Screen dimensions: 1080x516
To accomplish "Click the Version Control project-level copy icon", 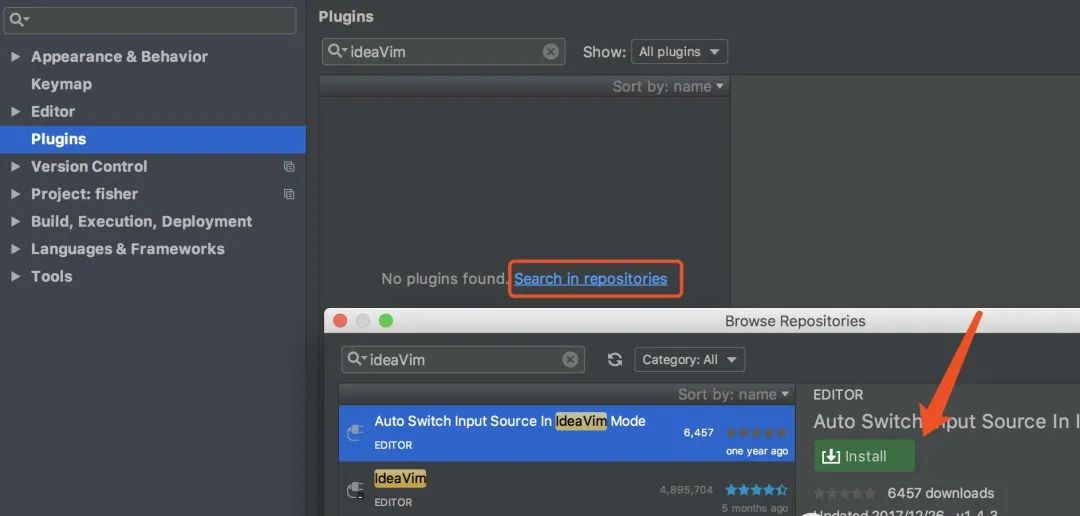I will (289, 167).
